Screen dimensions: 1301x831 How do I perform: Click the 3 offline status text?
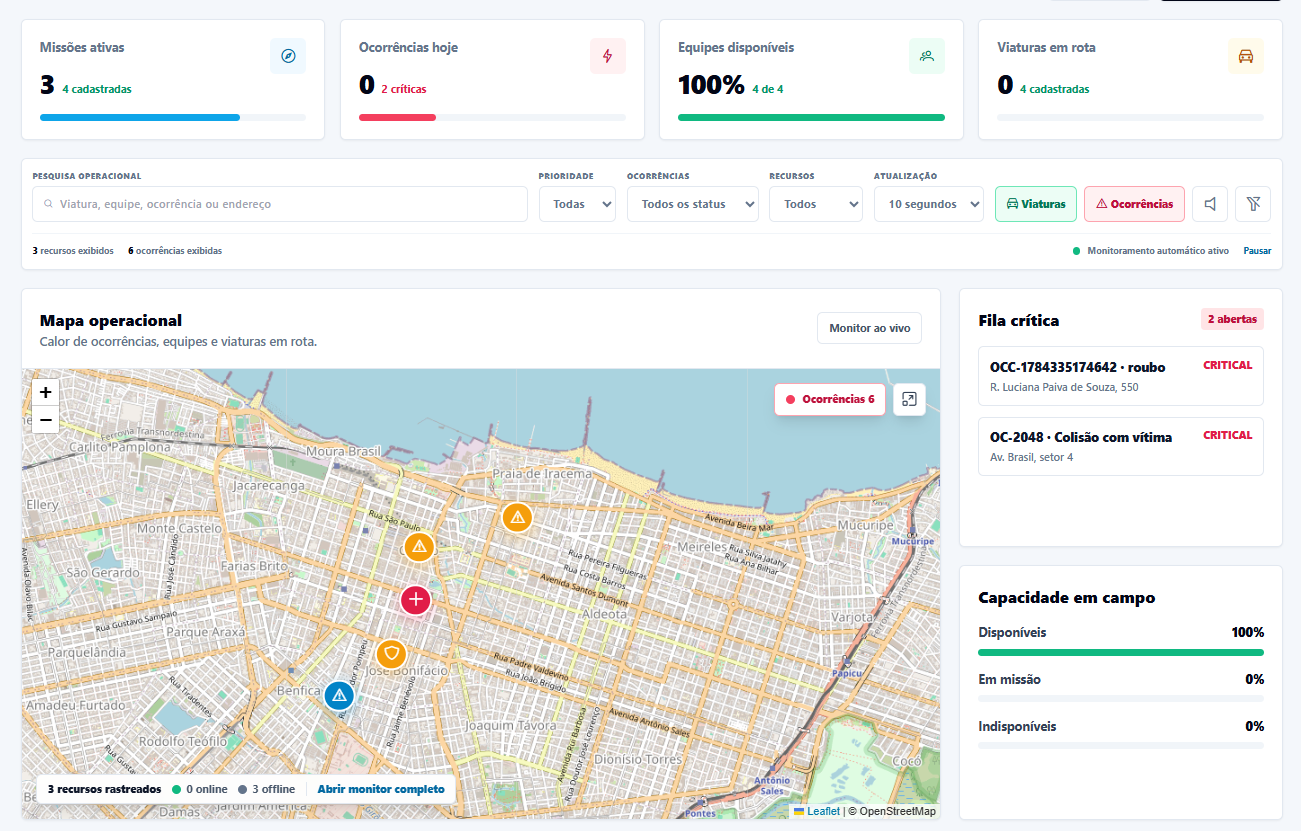(267, 789)
